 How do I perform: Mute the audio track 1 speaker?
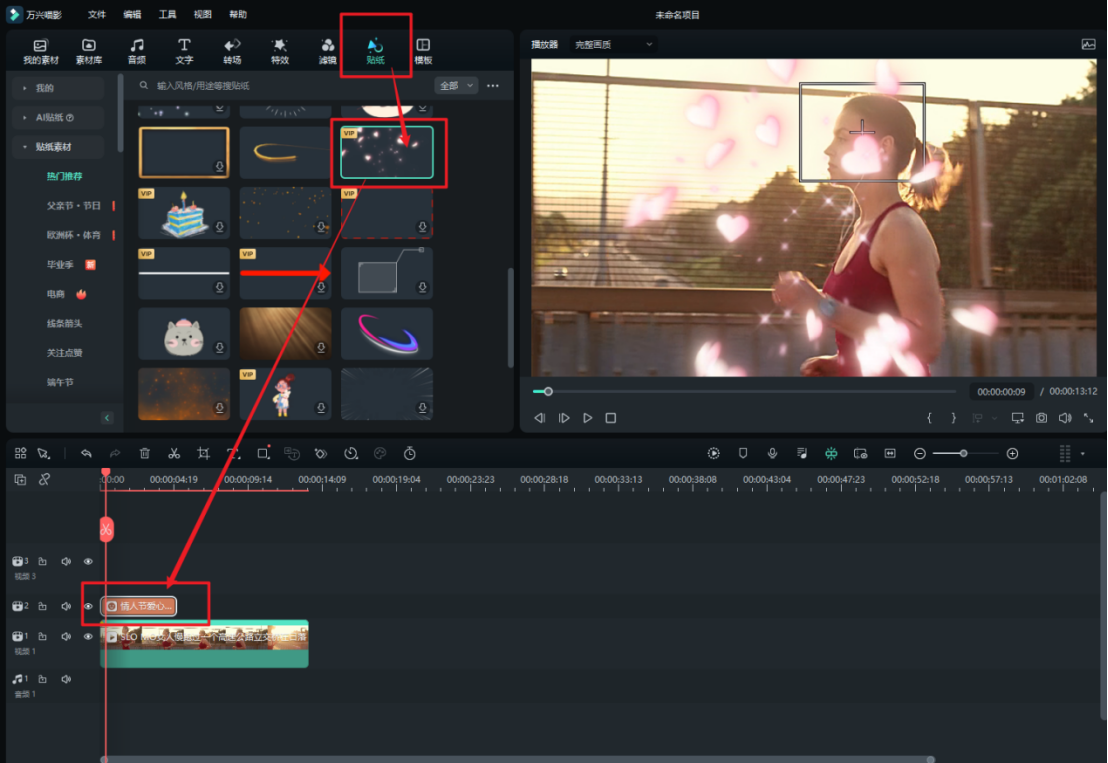click(66, 679)
